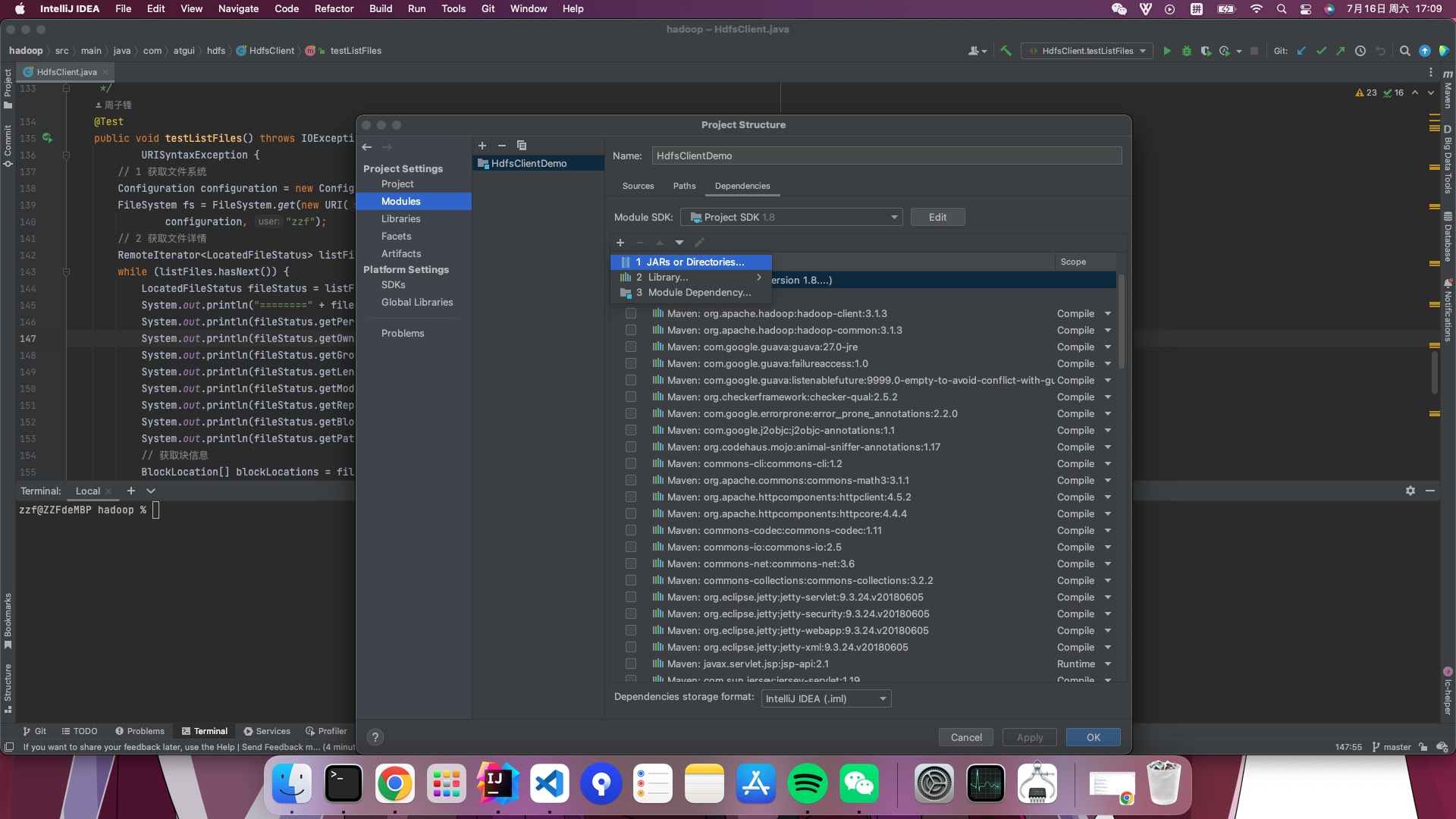
Task: Hide the terminal panel minus icon
Action: pos(1430,491)
